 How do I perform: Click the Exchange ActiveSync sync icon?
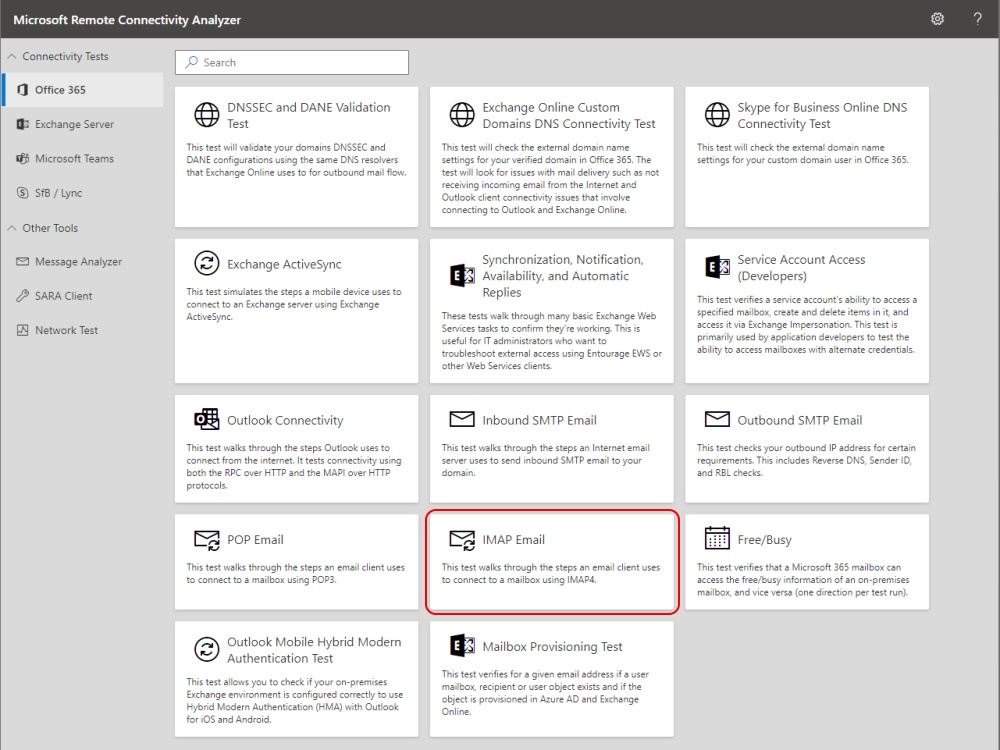207,263
